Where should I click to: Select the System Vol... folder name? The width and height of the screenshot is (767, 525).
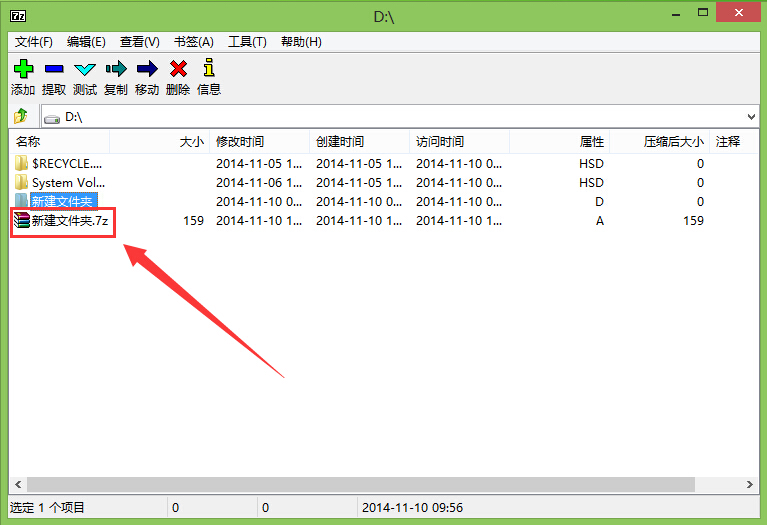68,183
